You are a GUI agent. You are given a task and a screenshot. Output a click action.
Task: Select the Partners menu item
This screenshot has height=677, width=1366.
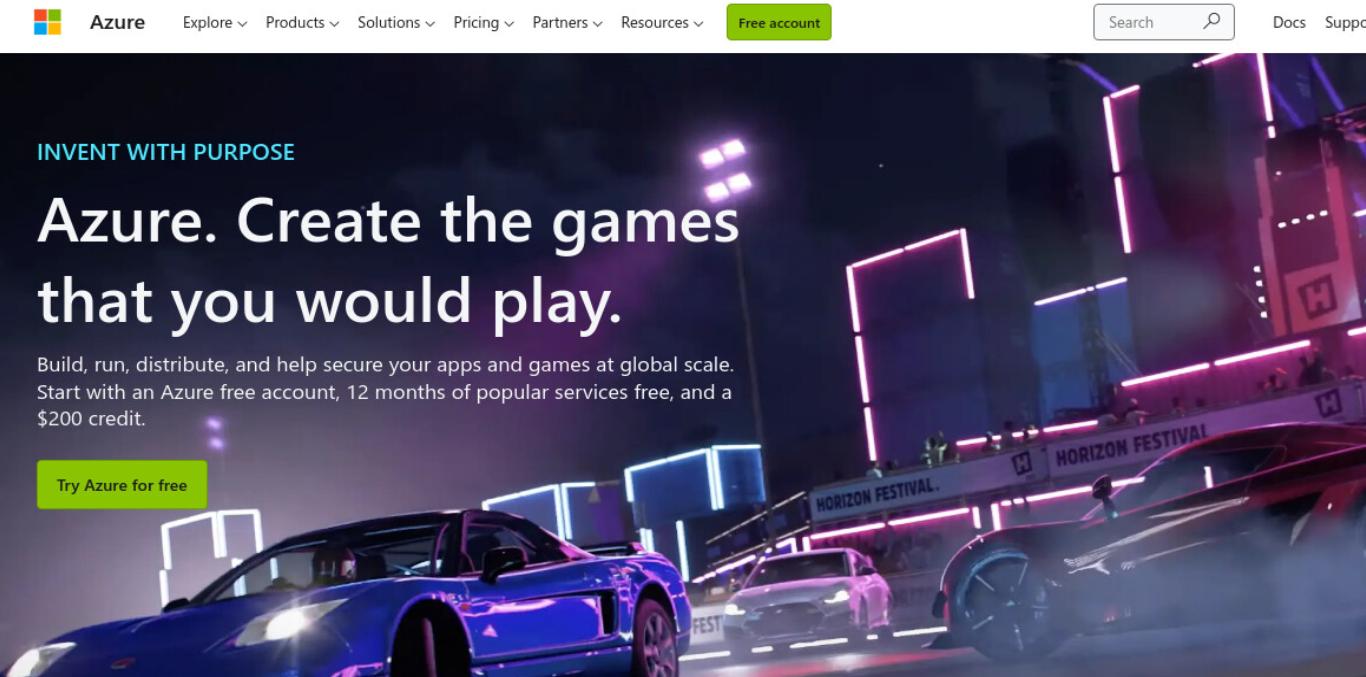click(x=567, y=22)
